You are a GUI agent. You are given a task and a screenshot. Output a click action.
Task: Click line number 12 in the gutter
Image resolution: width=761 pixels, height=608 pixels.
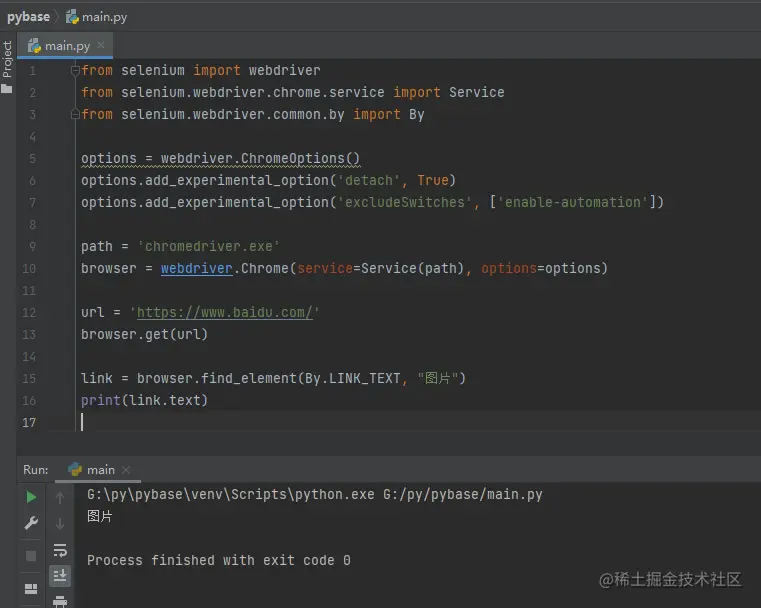(x=29, y=312)
